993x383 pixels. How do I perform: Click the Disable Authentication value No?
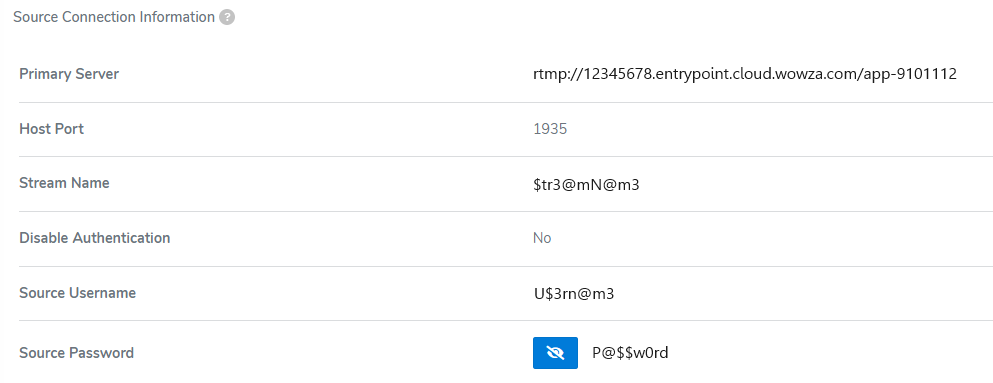pyautogui.click(x=542, y=238)
